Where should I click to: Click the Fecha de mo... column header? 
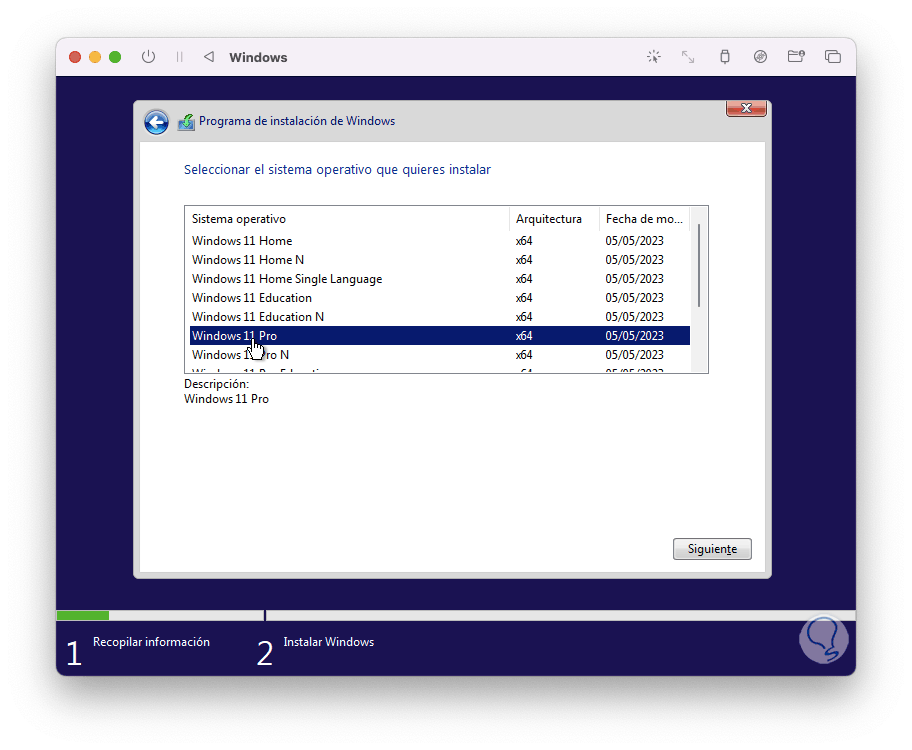point(644,219)
